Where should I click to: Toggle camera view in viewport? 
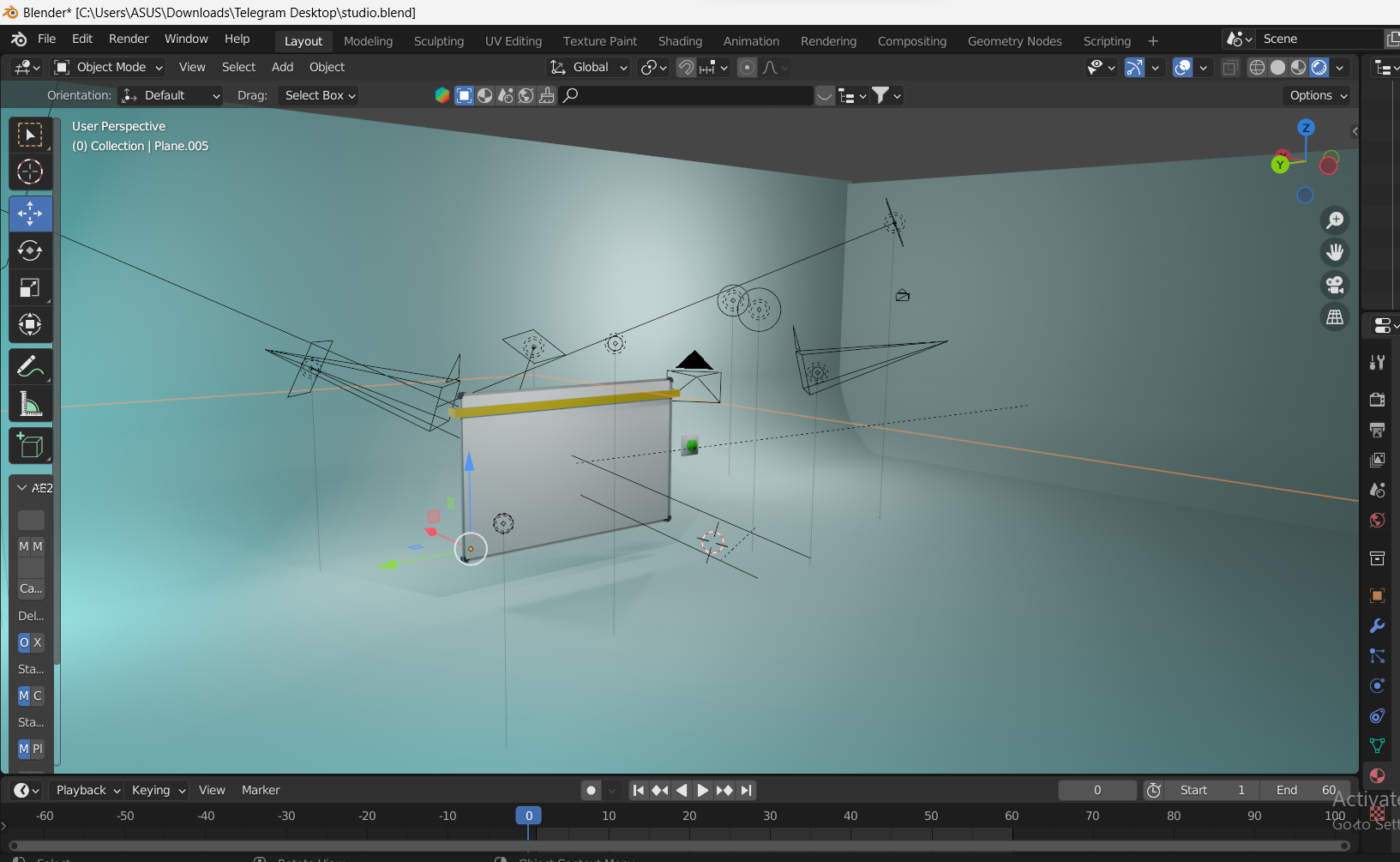pos(1335,285)
